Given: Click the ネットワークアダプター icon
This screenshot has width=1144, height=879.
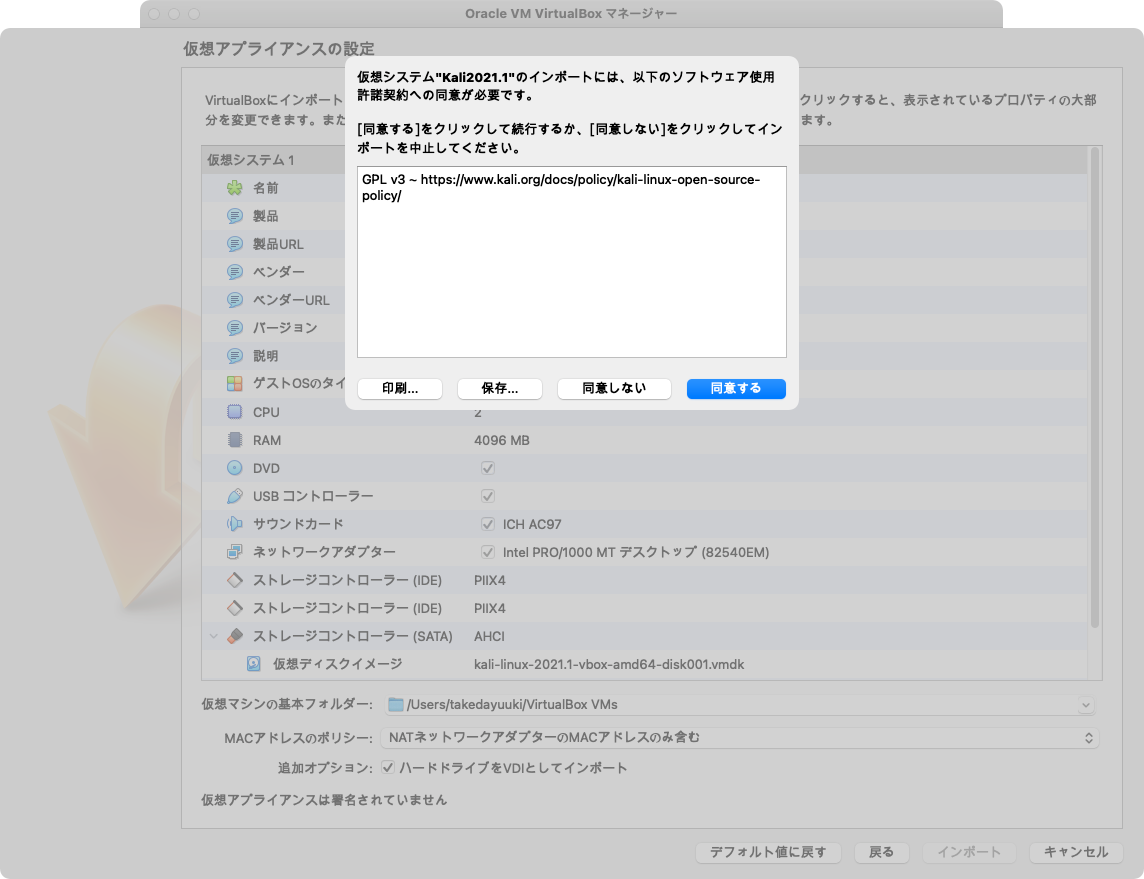Looking at the screenshot, I should click(x=234, y=552).
